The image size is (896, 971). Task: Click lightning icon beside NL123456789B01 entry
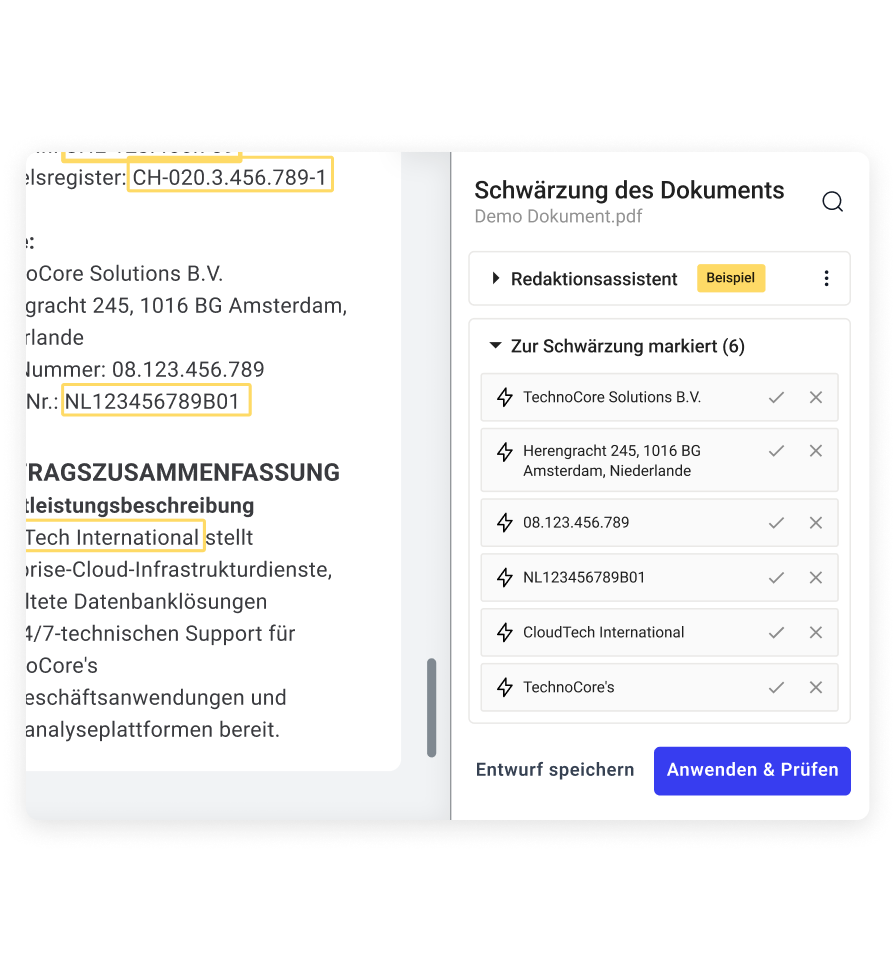[505, 578]
